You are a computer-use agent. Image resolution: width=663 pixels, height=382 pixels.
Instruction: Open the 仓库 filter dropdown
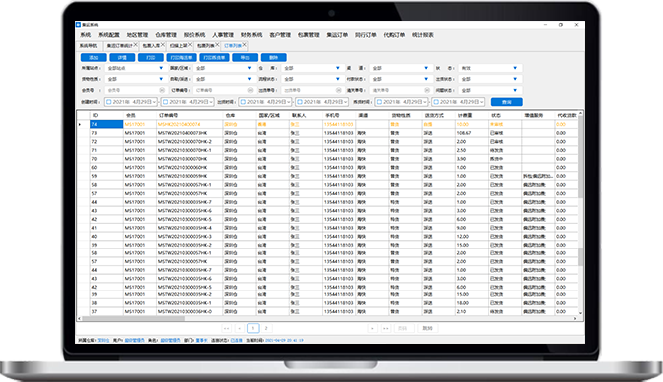(312, 68)
